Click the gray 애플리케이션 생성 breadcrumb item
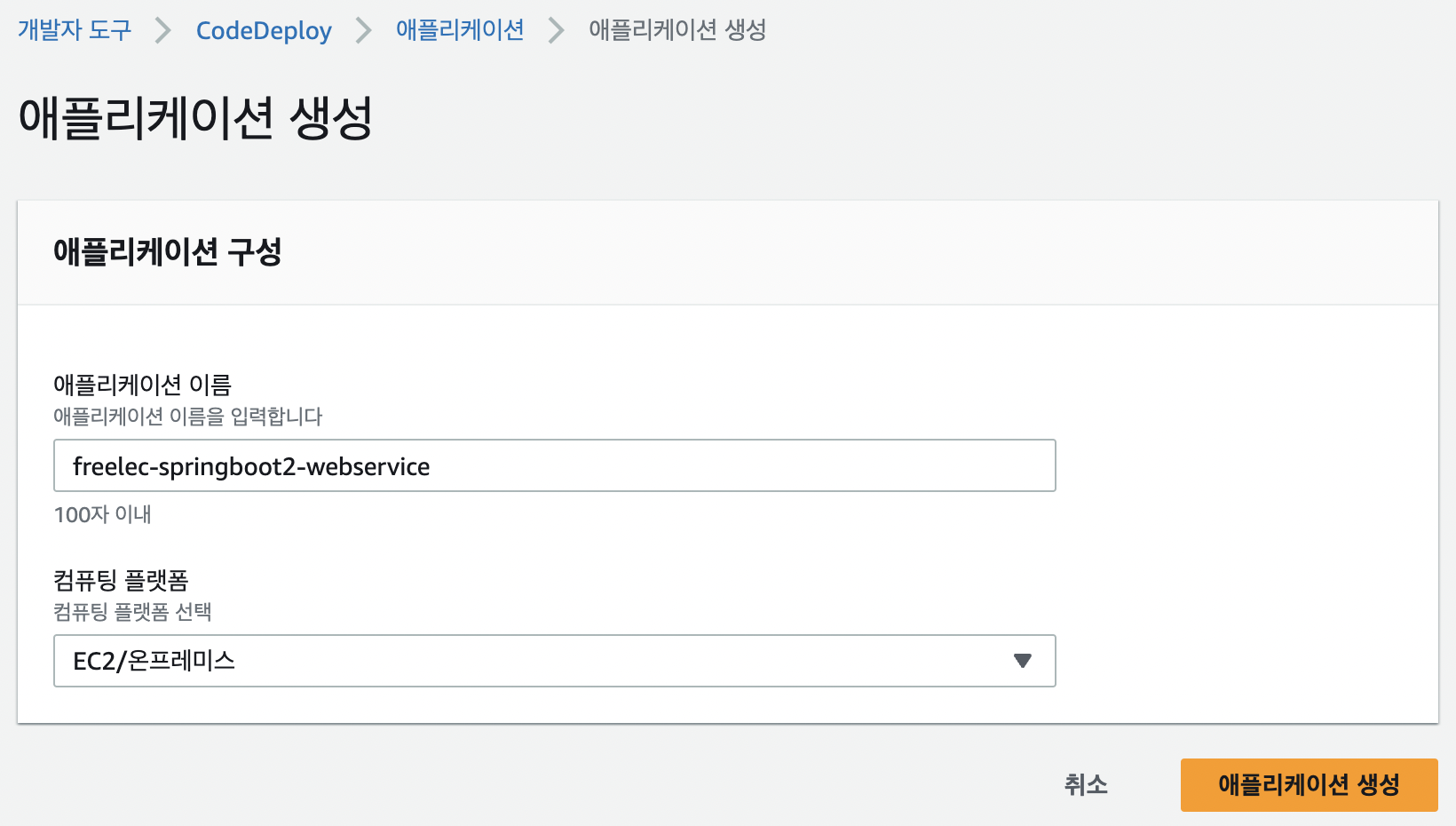The image size is (1456, 826). click(x=677, y=30)
